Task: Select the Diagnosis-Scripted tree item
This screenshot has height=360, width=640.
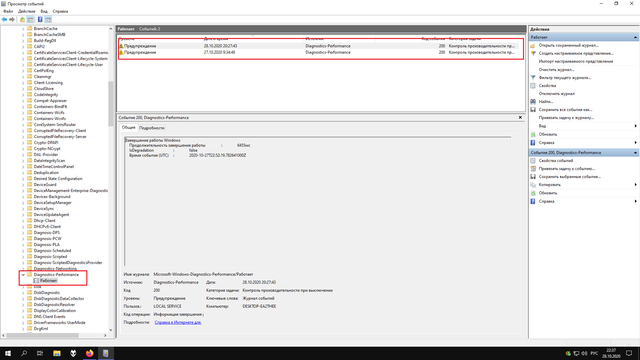Action: [x=50, y=257]
